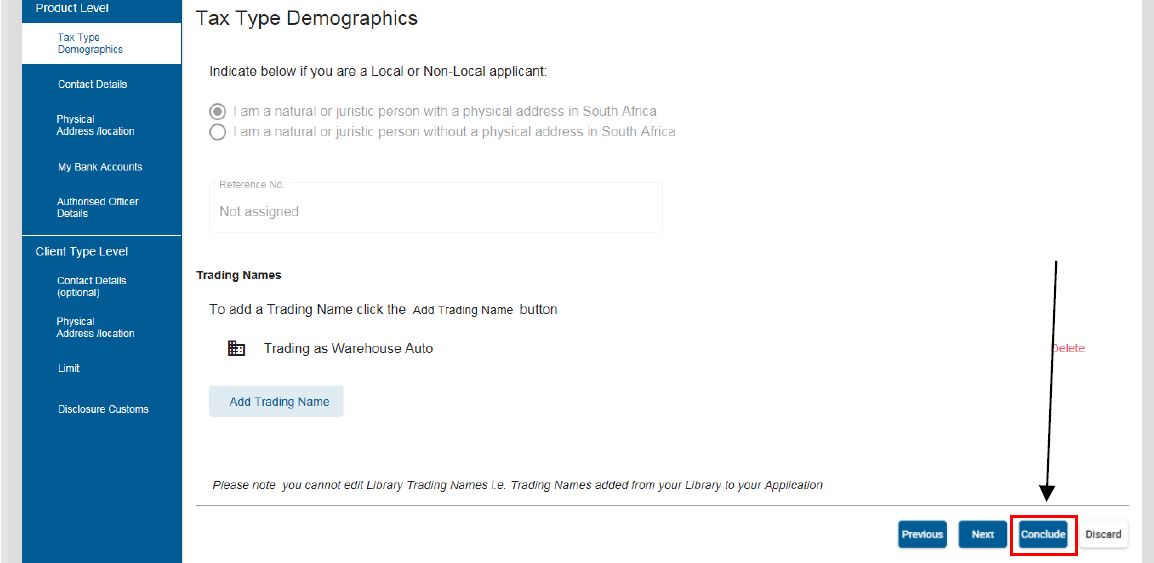
Task: Open Disclosure Customs section
Action: 101,409
